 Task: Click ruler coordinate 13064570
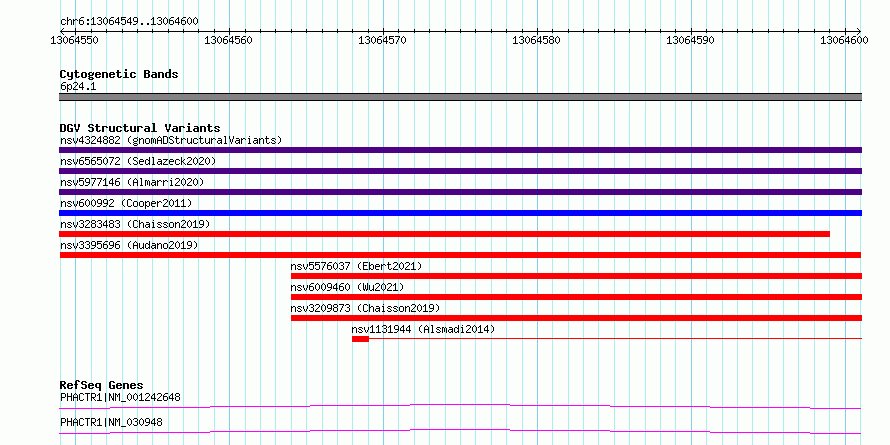(383, 40)
